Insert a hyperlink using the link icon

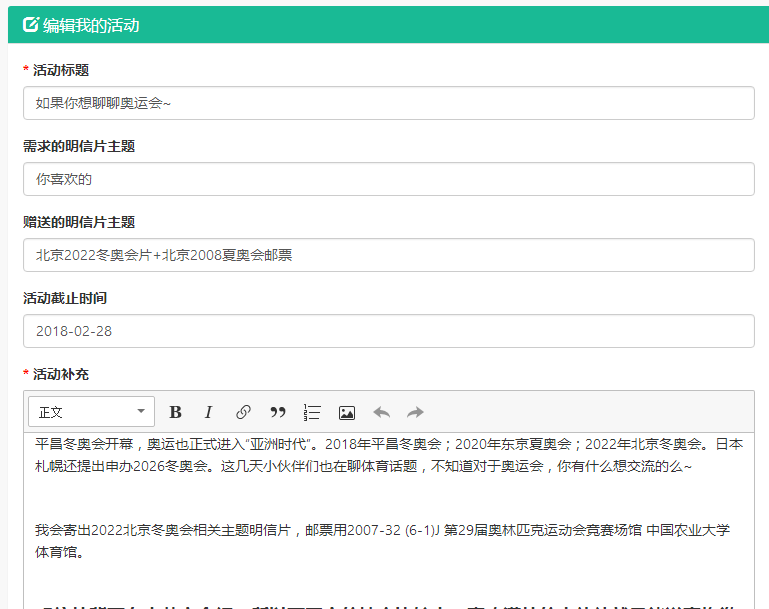243,412
